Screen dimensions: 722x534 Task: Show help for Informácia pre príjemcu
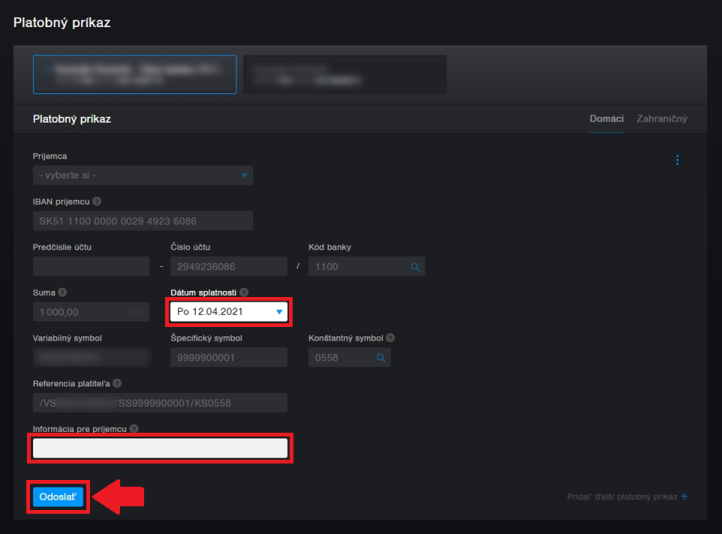[x=134, y=429]
